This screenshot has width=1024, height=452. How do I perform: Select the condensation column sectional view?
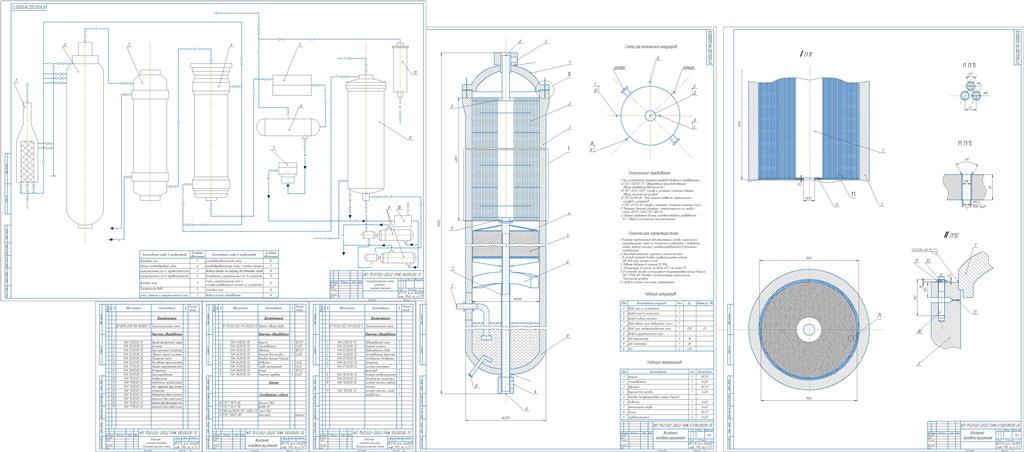pos(504,222)
